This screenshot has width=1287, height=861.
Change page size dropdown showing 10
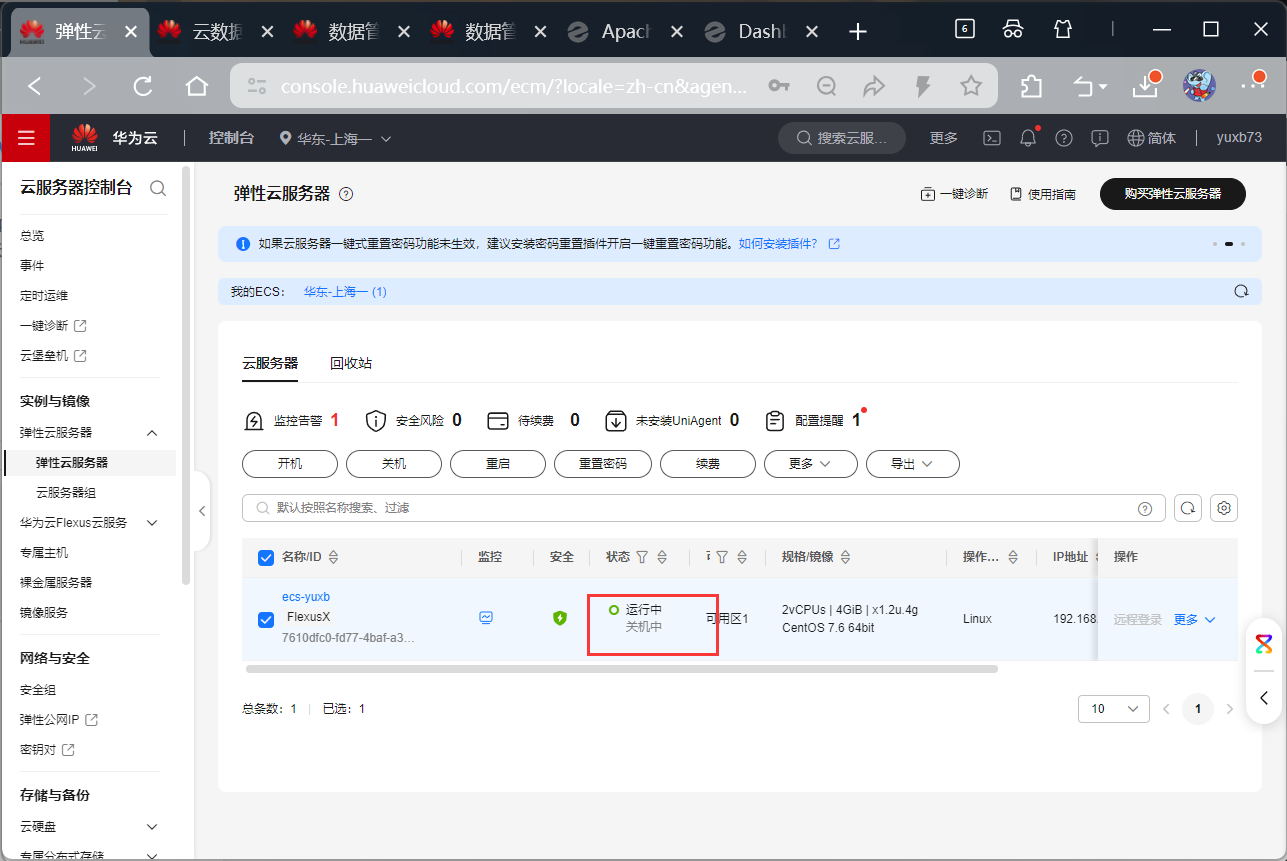pyautogui.click(x=1114, y=709)
